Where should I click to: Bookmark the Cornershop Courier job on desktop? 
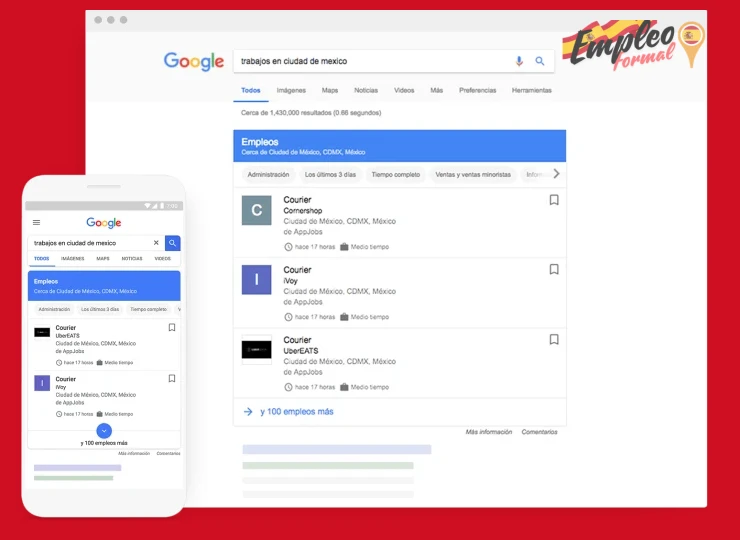(554, 200)
